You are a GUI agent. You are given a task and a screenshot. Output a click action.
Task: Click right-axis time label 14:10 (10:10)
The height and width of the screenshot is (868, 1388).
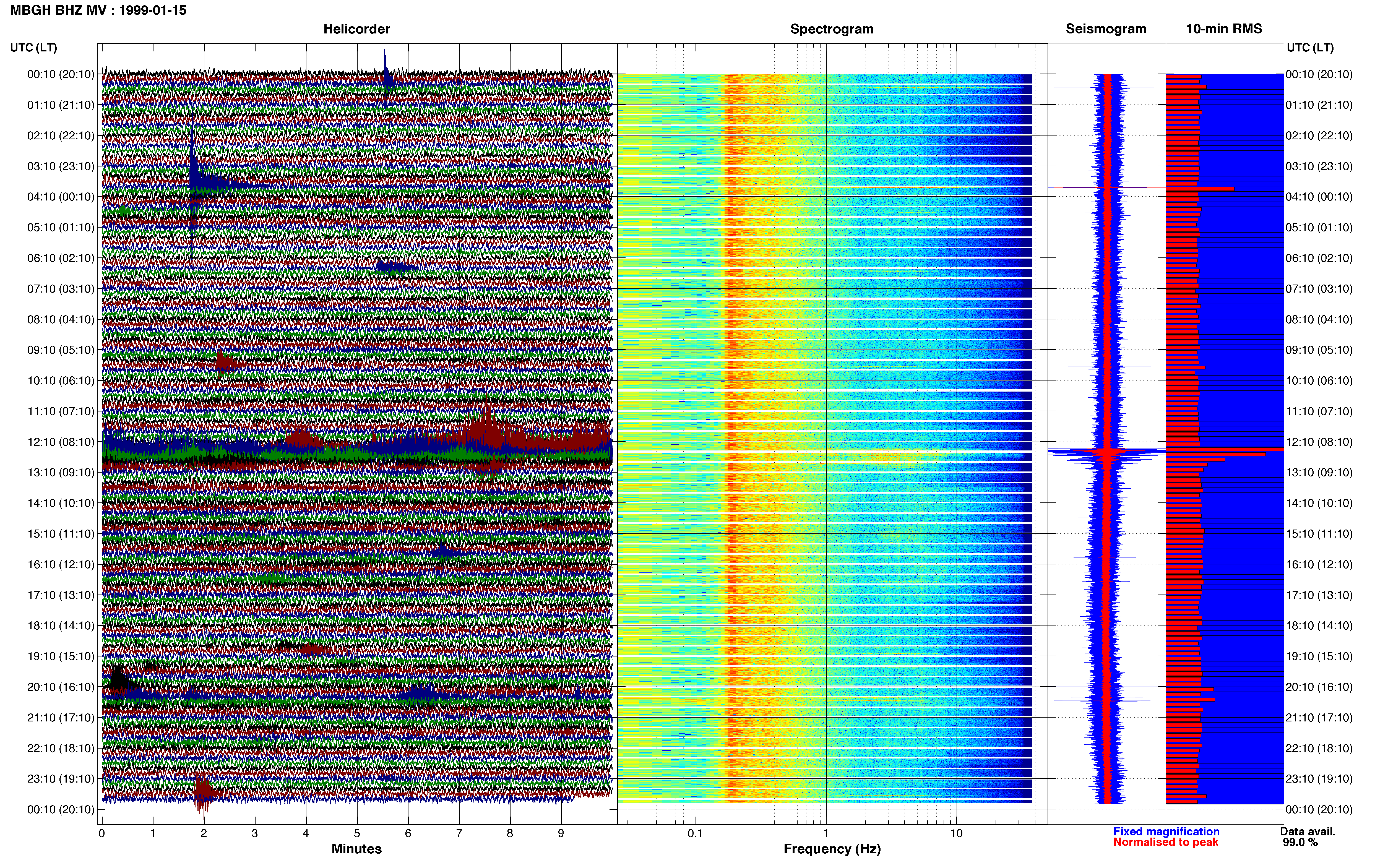(x=1319, y=504)
